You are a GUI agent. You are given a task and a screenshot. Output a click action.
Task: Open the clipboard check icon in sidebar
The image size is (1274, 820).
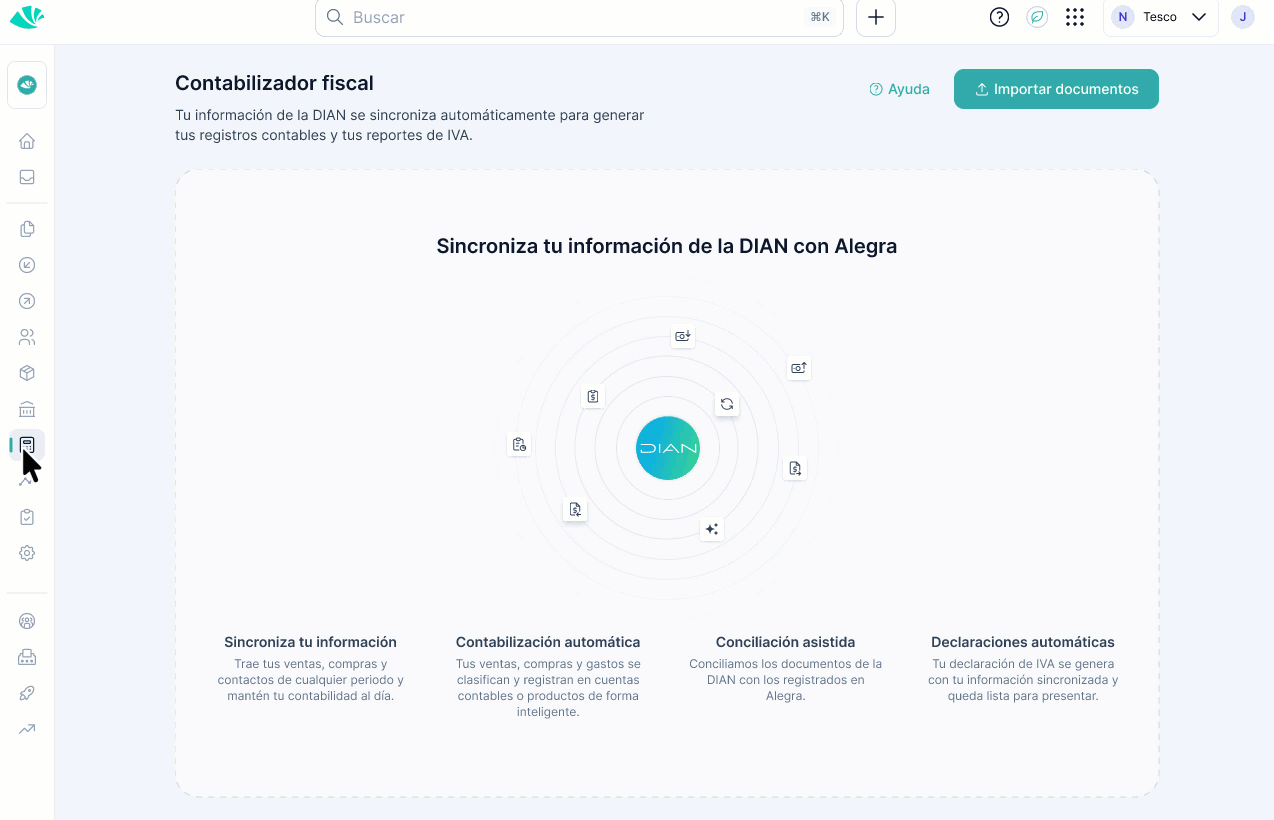click(x=27, y=517)
